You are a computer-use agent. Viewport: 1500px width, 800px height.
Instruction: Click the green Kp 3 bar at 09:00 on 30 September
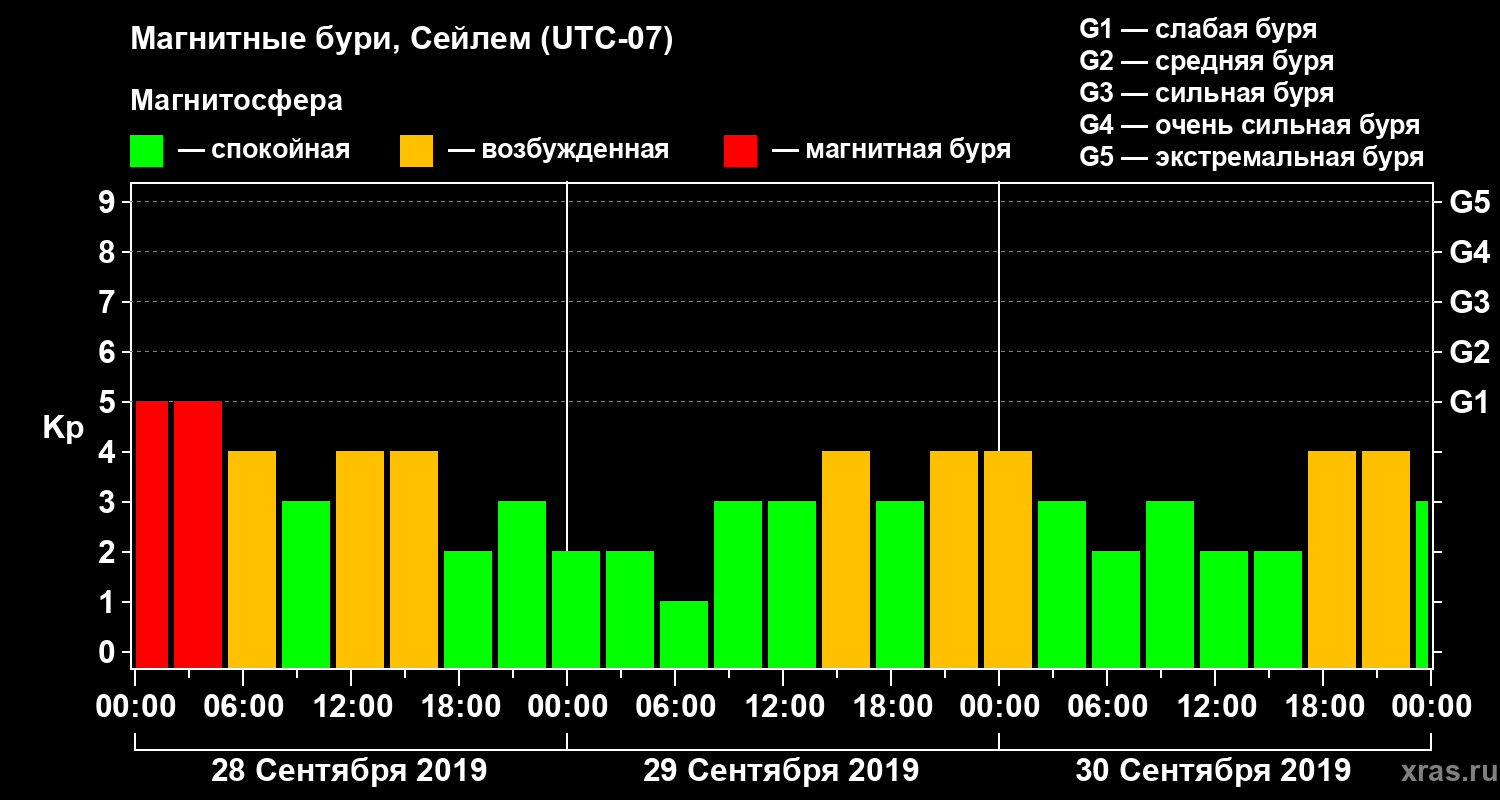pos(1170,584)
